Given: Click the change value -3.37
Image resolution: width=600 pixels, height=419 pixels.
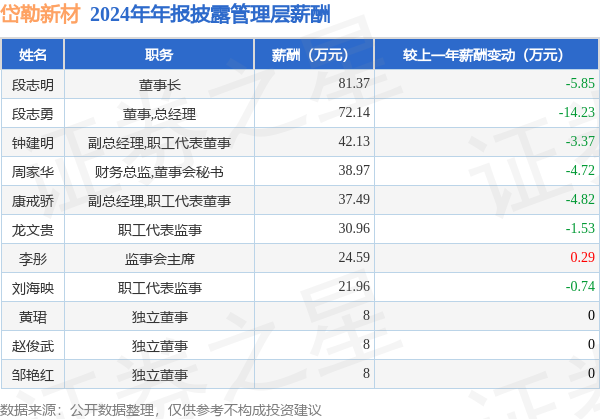Looking at the screenshot, I should pos(580,141).
